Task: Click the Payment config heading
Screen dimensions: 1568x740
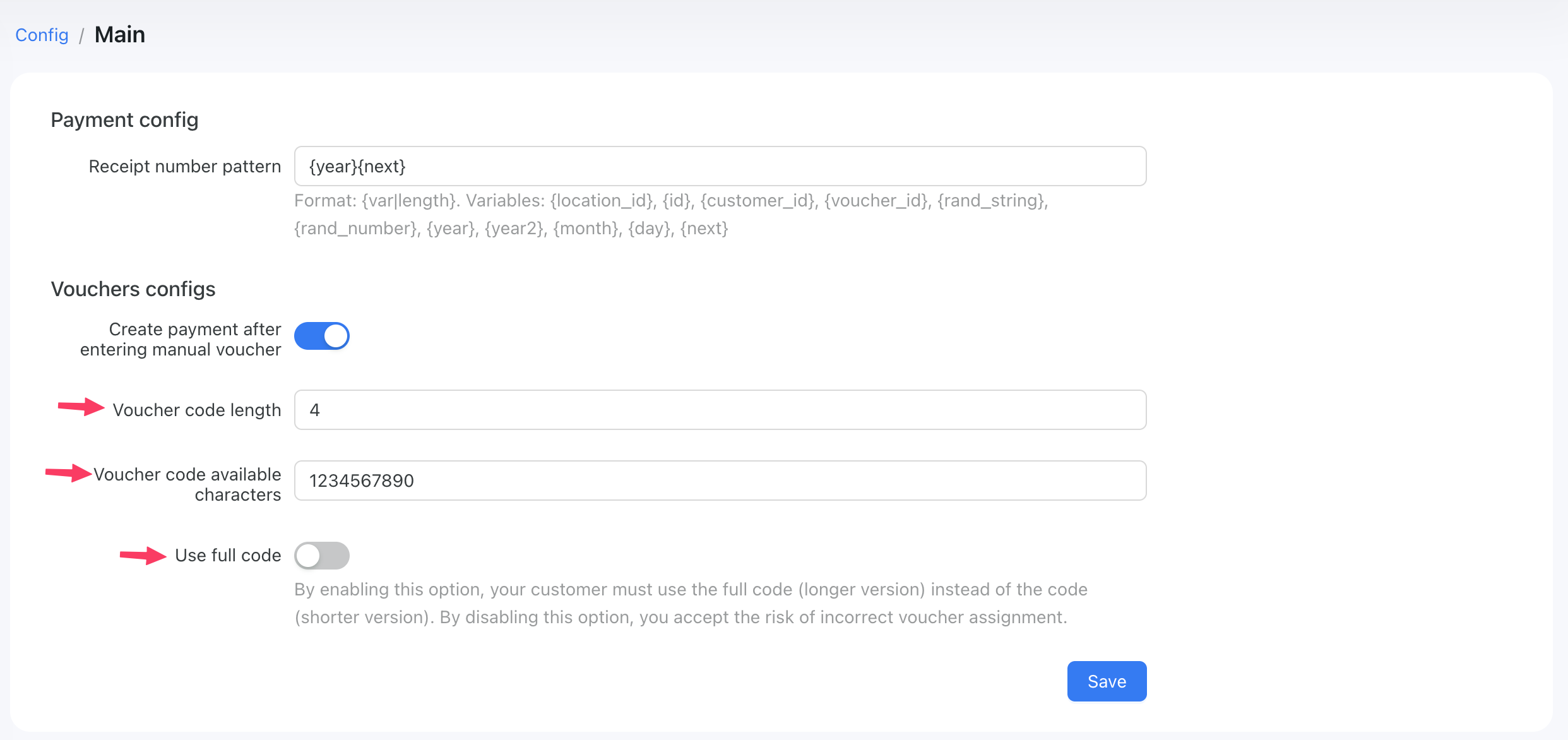Action: (124, 120)
